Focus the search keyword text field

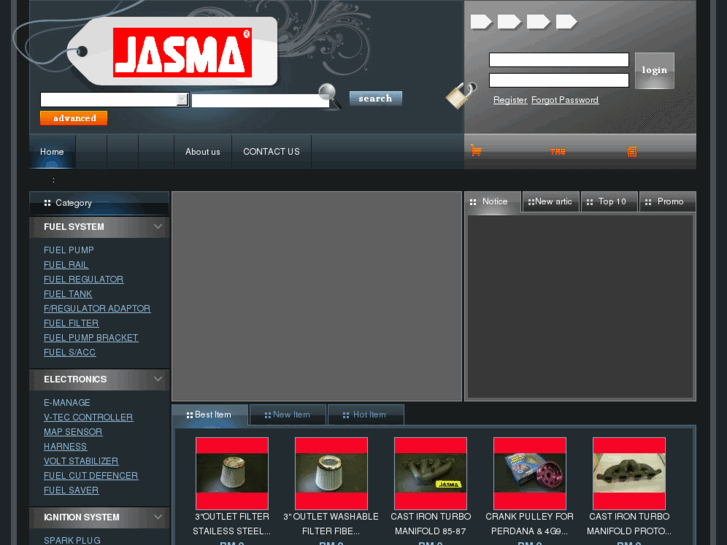click(x=260, y=101)
